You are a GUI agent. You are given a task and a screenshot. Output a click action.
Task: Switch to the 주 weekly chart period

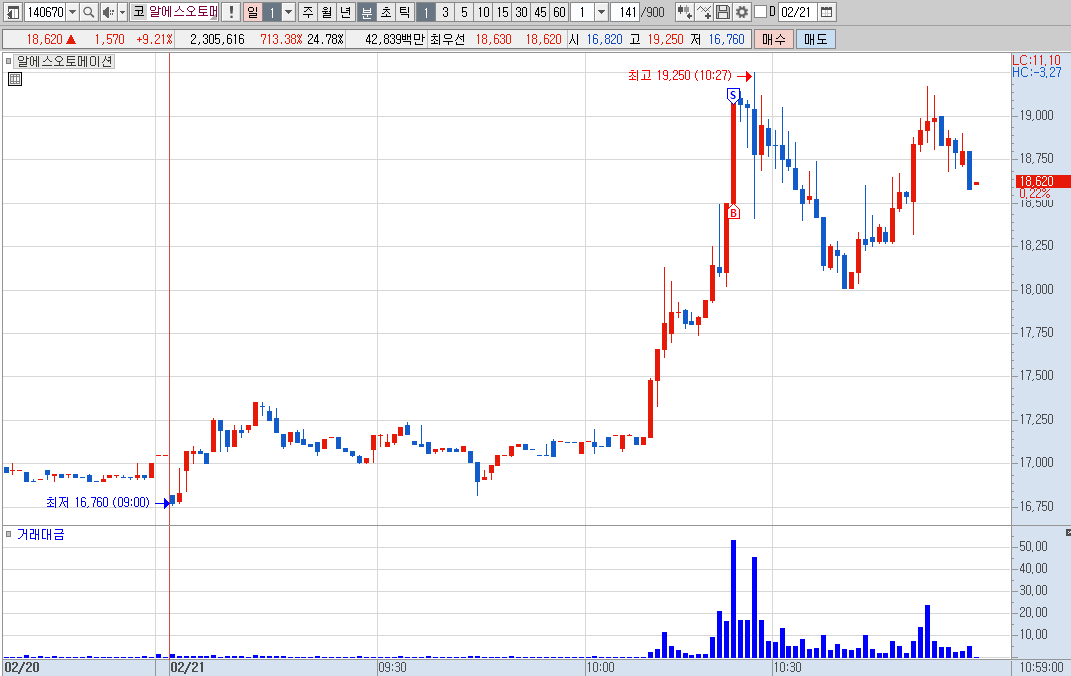point(308,12)
